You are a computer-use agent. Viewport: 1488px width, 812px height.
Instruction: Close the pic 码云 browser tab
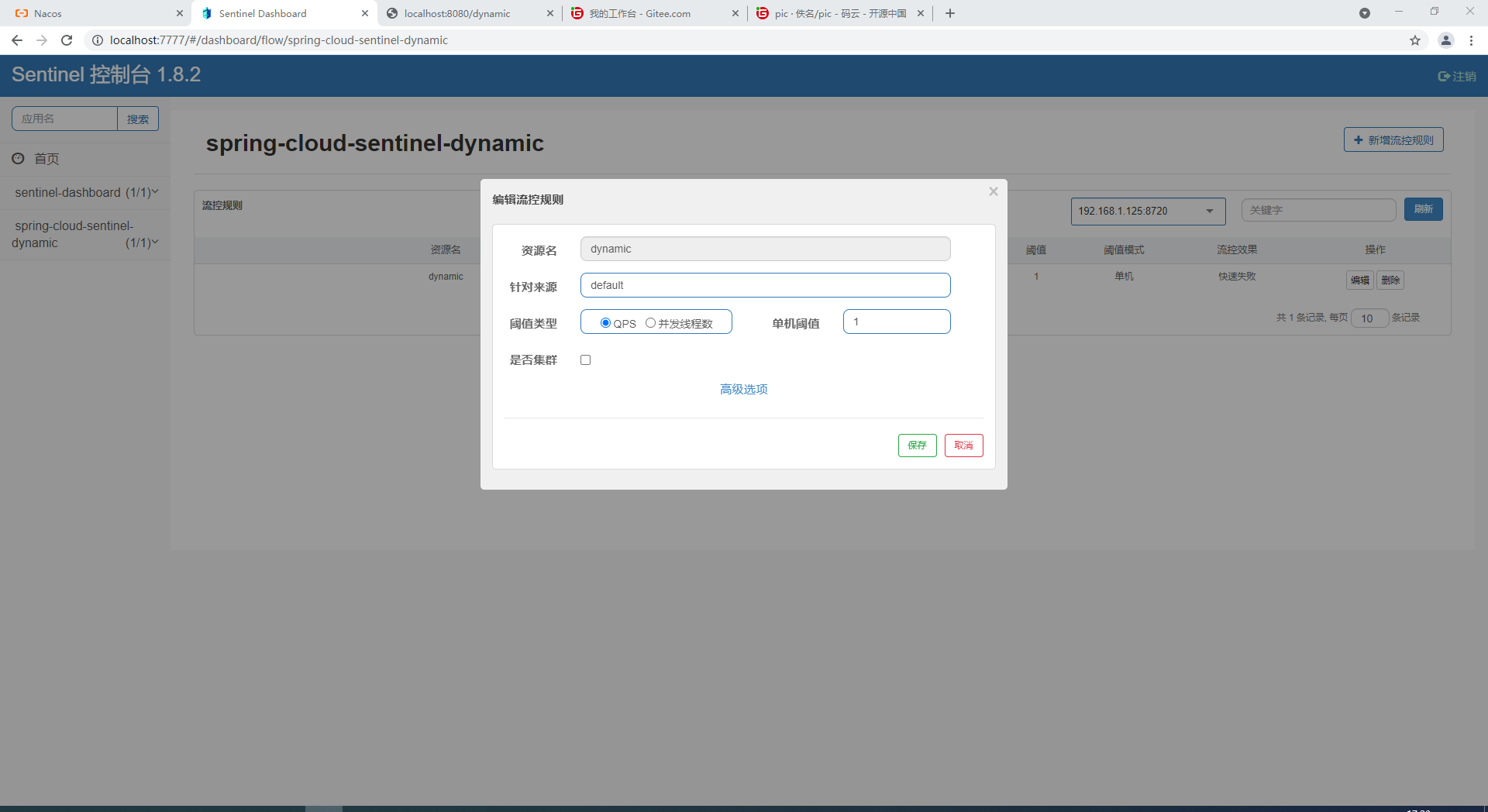[921, 13]
